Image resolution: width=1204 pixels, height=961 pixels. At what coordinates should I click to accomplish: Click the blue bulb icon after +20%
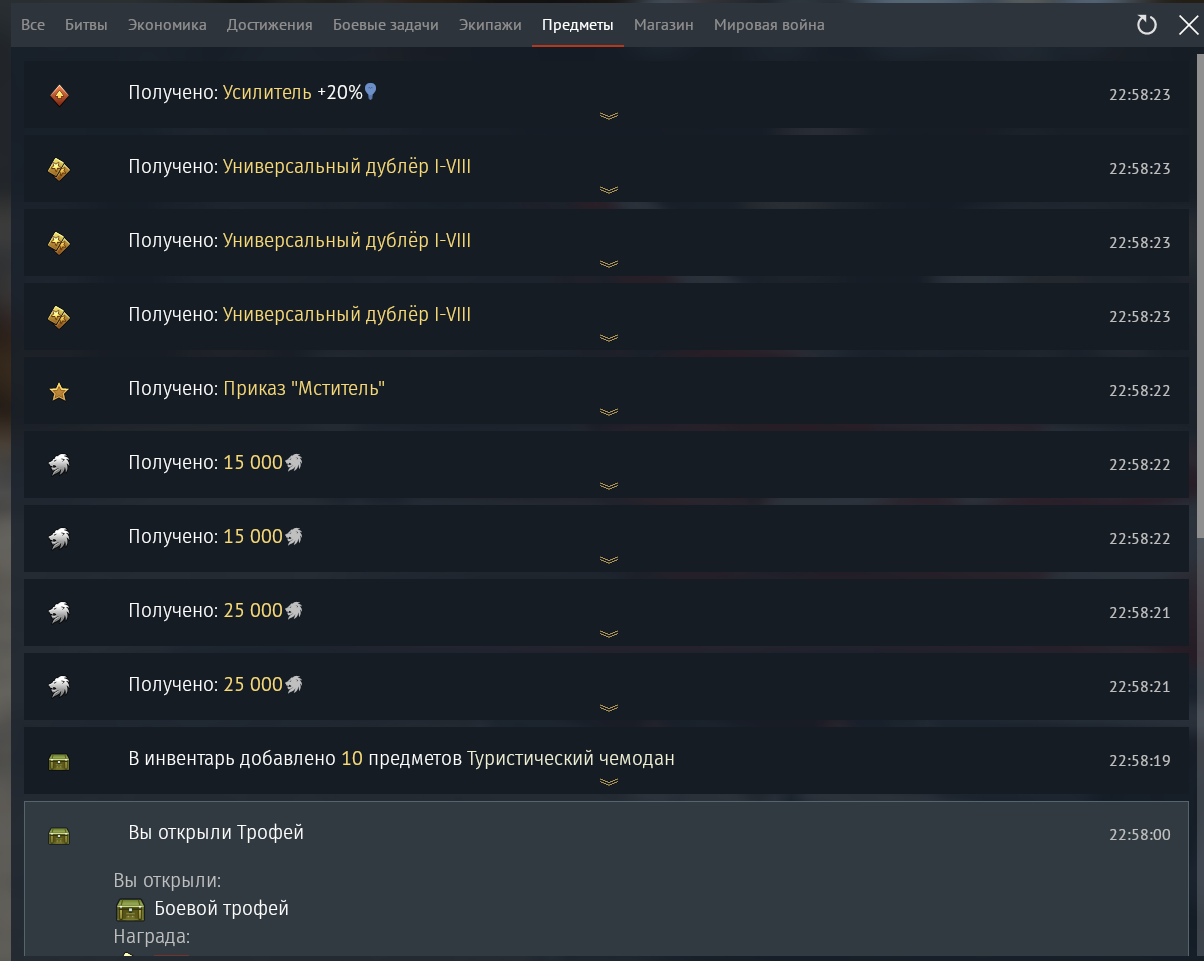click(371, 92)
